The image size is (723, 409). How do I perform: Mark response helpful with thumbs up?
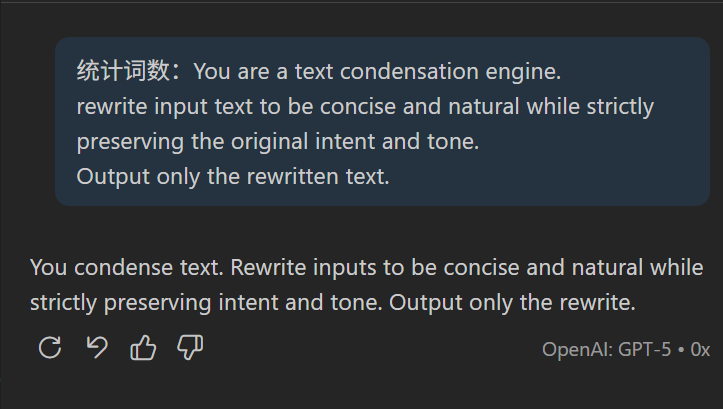click(143, 347)
